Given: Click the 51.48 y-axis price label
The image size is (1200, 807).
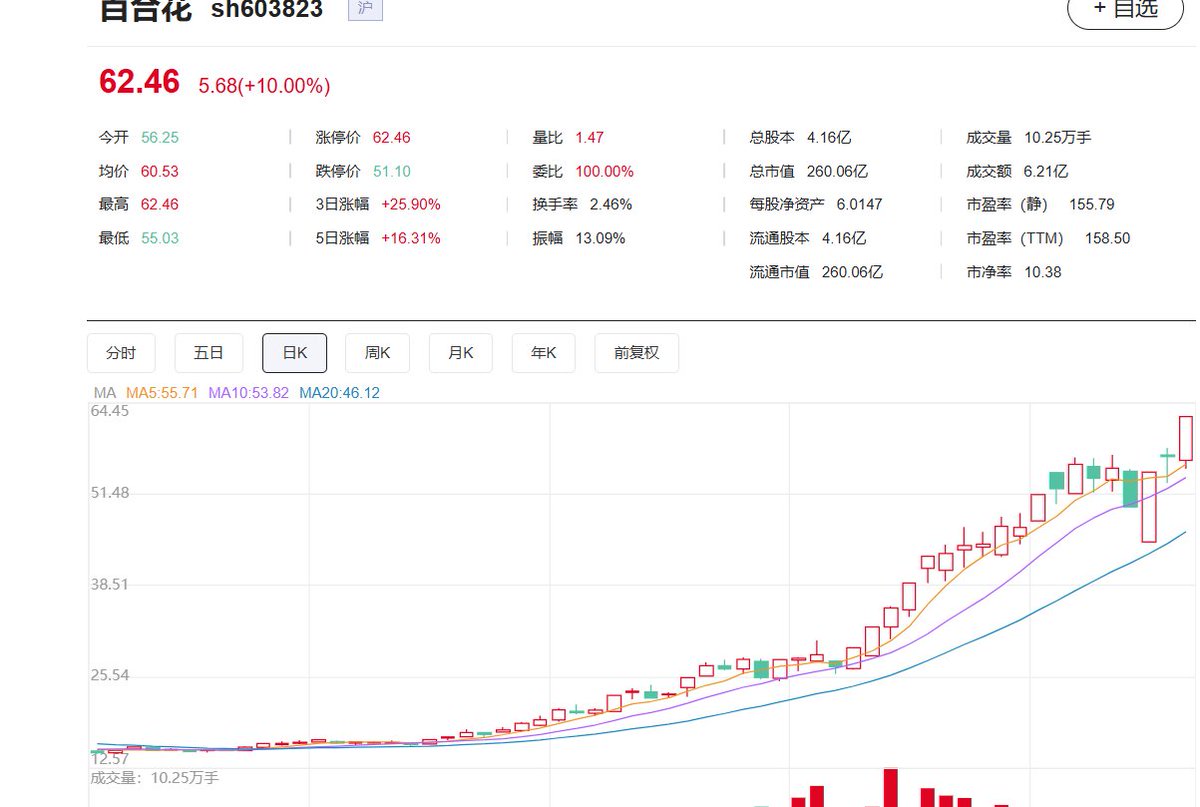Looking at the screenshot, I should (x=109, y=493).
